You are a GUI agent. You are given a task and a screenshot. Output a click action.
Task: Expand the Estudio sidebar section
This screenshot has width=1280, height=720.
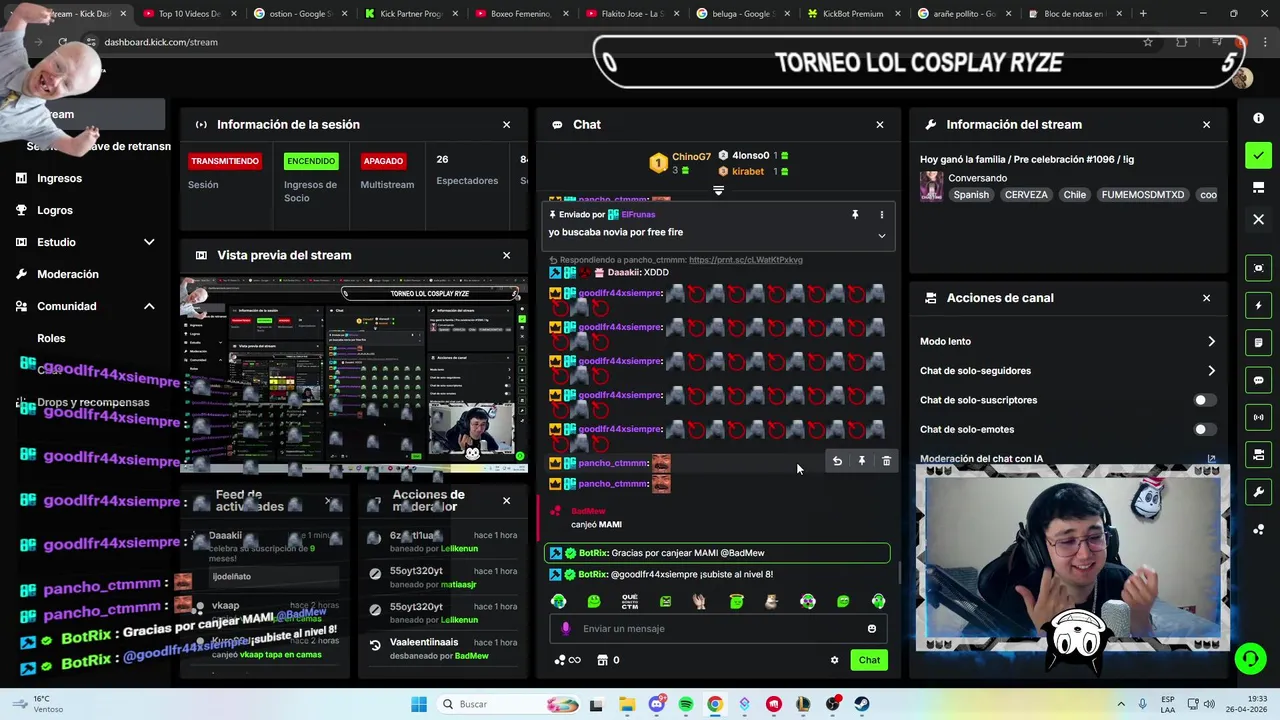[x=149, y=242]
